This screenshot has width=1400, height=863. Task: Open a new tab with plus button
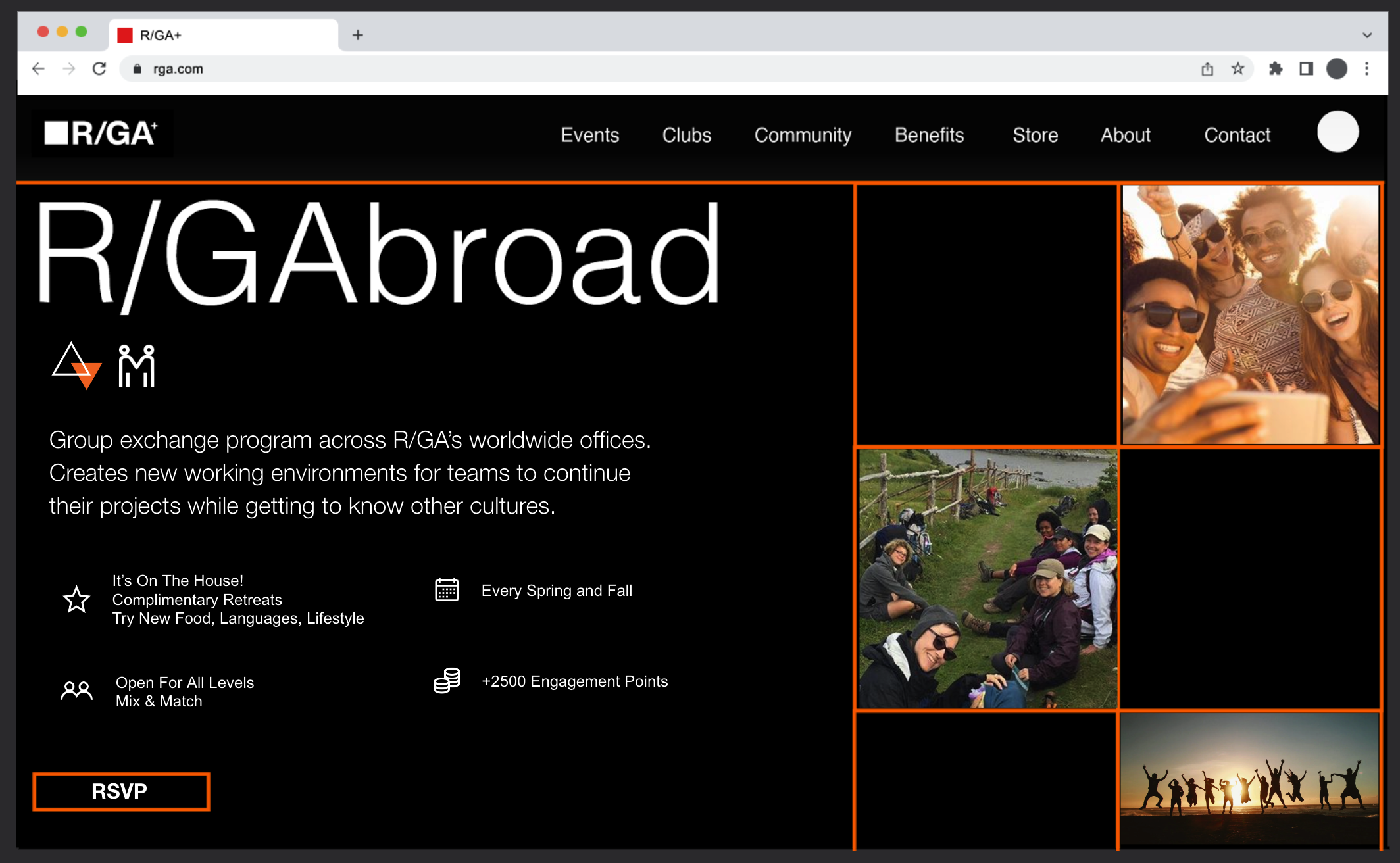pos(358,35)
